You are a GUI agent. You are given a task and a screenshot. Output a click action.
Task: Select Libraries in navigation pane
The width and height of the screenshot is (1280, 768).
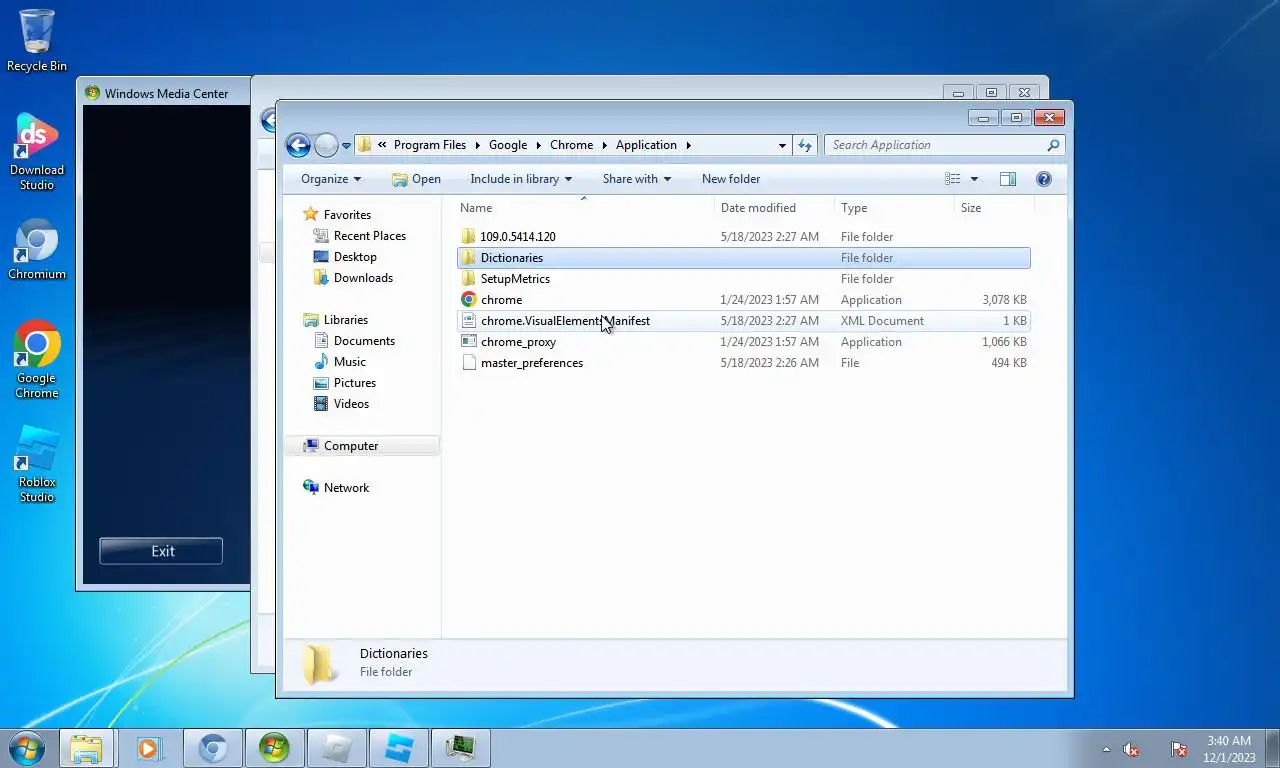(x=345, y=320)
